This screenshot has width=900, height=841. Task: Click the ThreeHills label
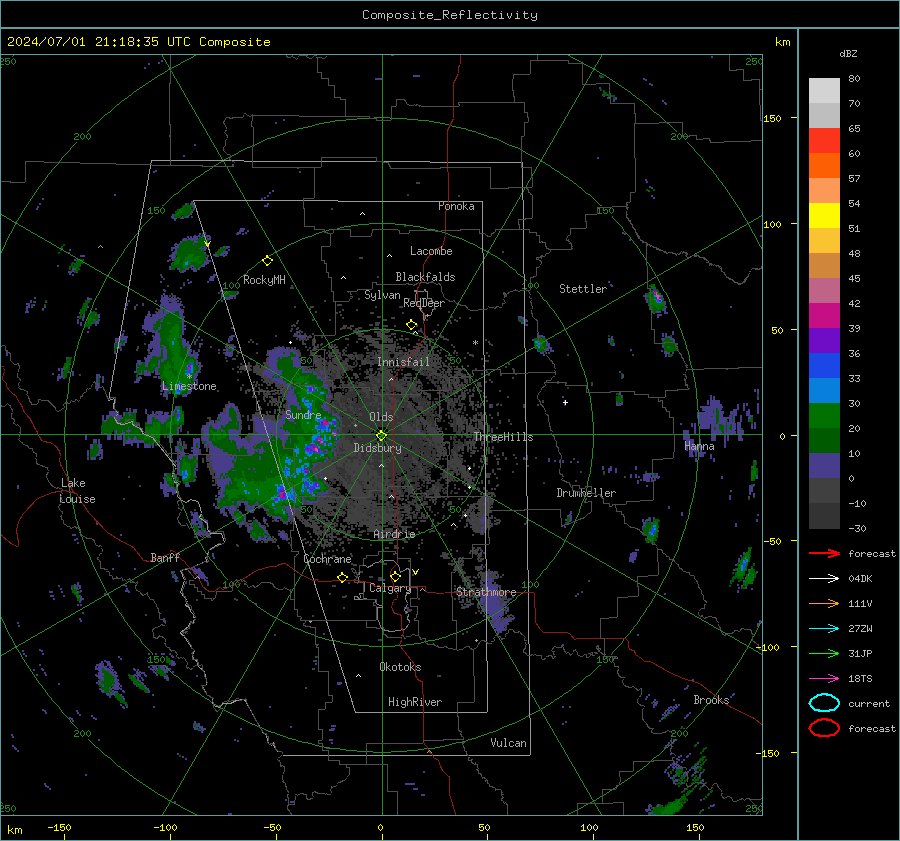(x=503, y=437)
